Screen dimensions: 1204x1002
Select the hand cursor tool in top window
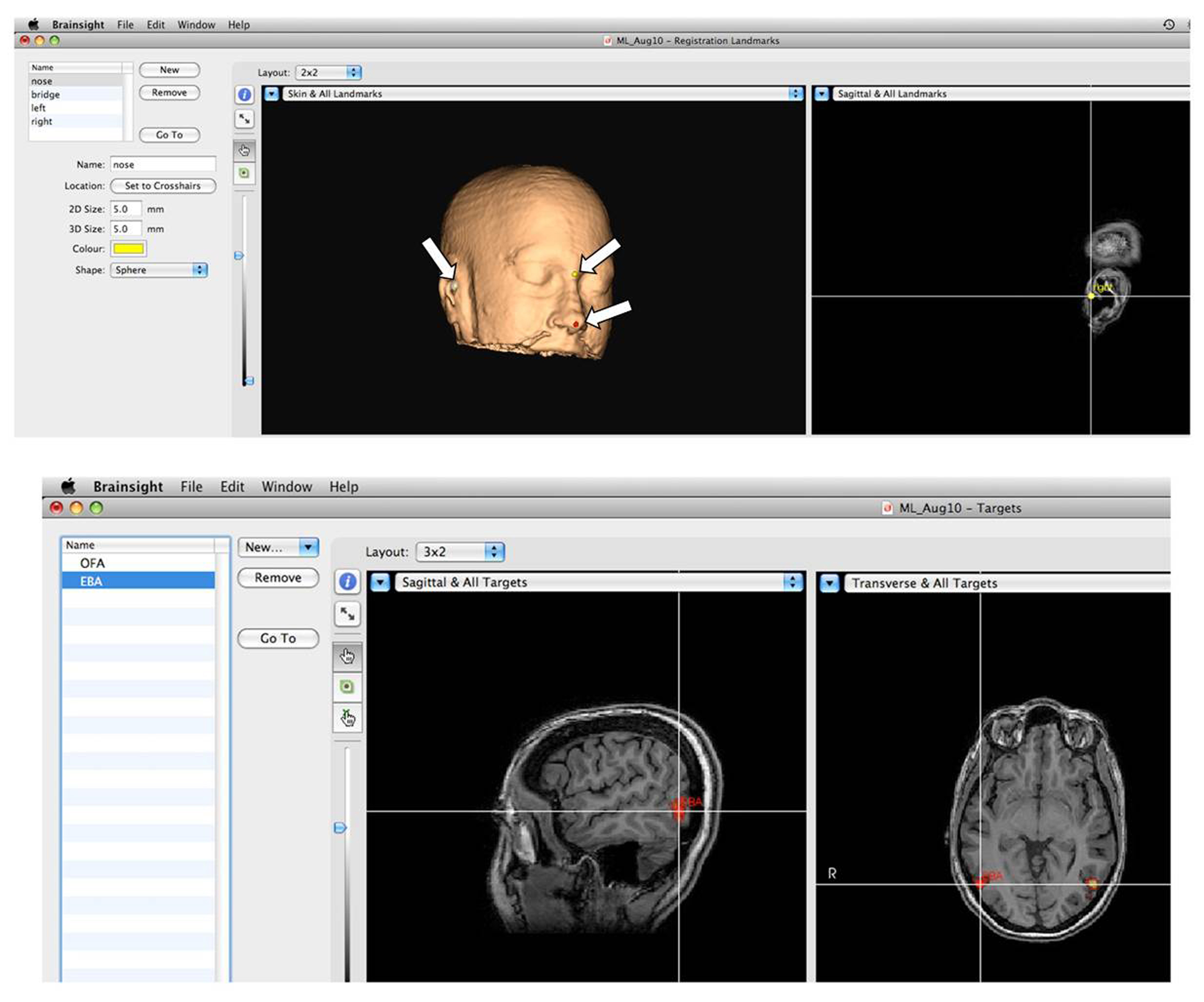pyautogui.click(x=244, y=151)
